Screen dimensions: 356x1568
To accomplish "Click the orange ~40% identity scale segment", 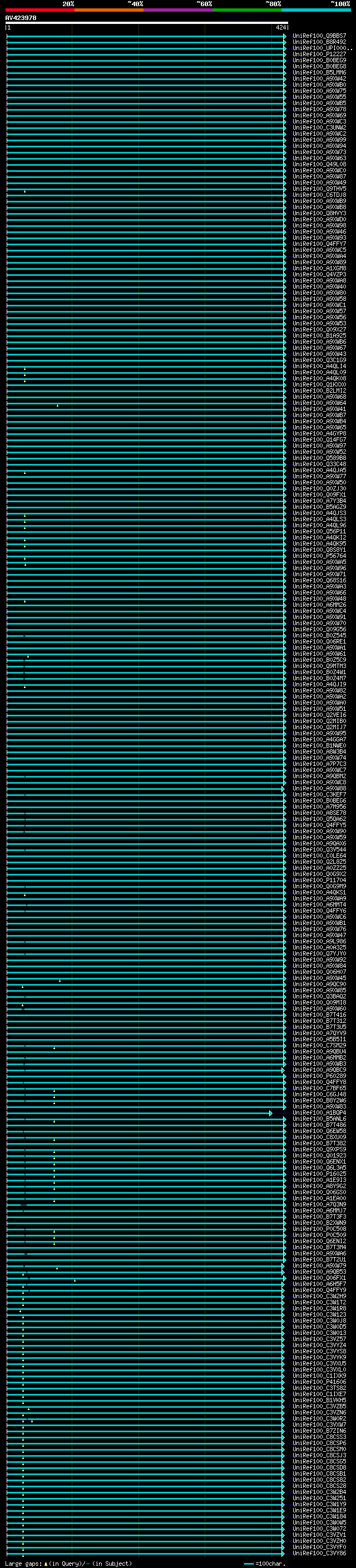I will point(108,10).
